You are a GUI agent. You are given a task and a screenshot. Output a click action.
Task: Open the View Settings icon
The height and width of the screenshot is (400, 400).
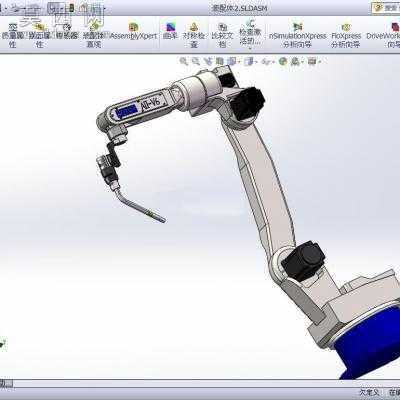pyautogui.click(x=311, y=61)
